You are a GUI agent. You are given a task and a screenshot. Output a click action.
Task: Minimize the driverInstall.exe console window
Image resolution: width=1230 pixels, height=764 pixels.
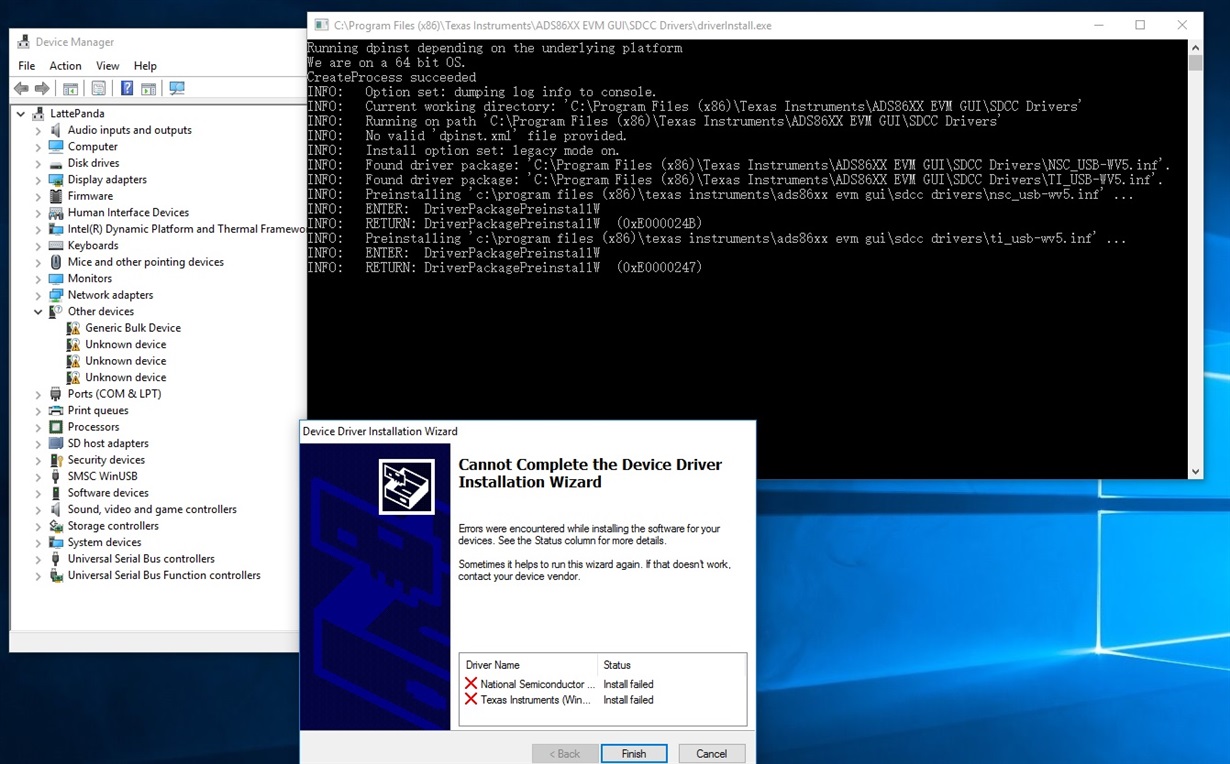pos(1097,25)
